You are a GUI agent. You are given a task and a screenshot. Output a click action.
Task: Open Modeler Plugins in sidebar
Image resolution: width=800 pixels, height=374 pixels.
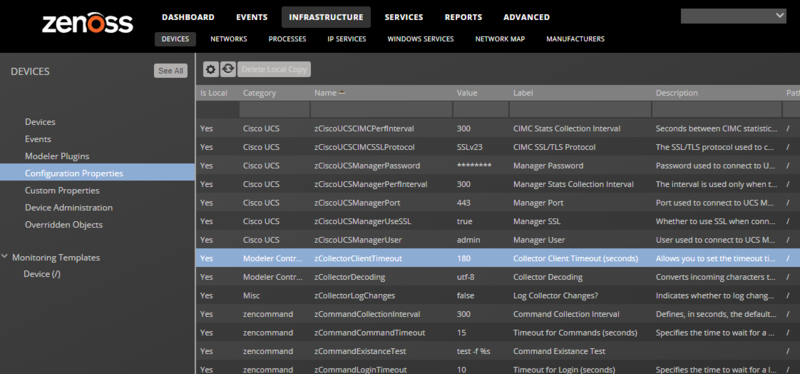point(57,156)
